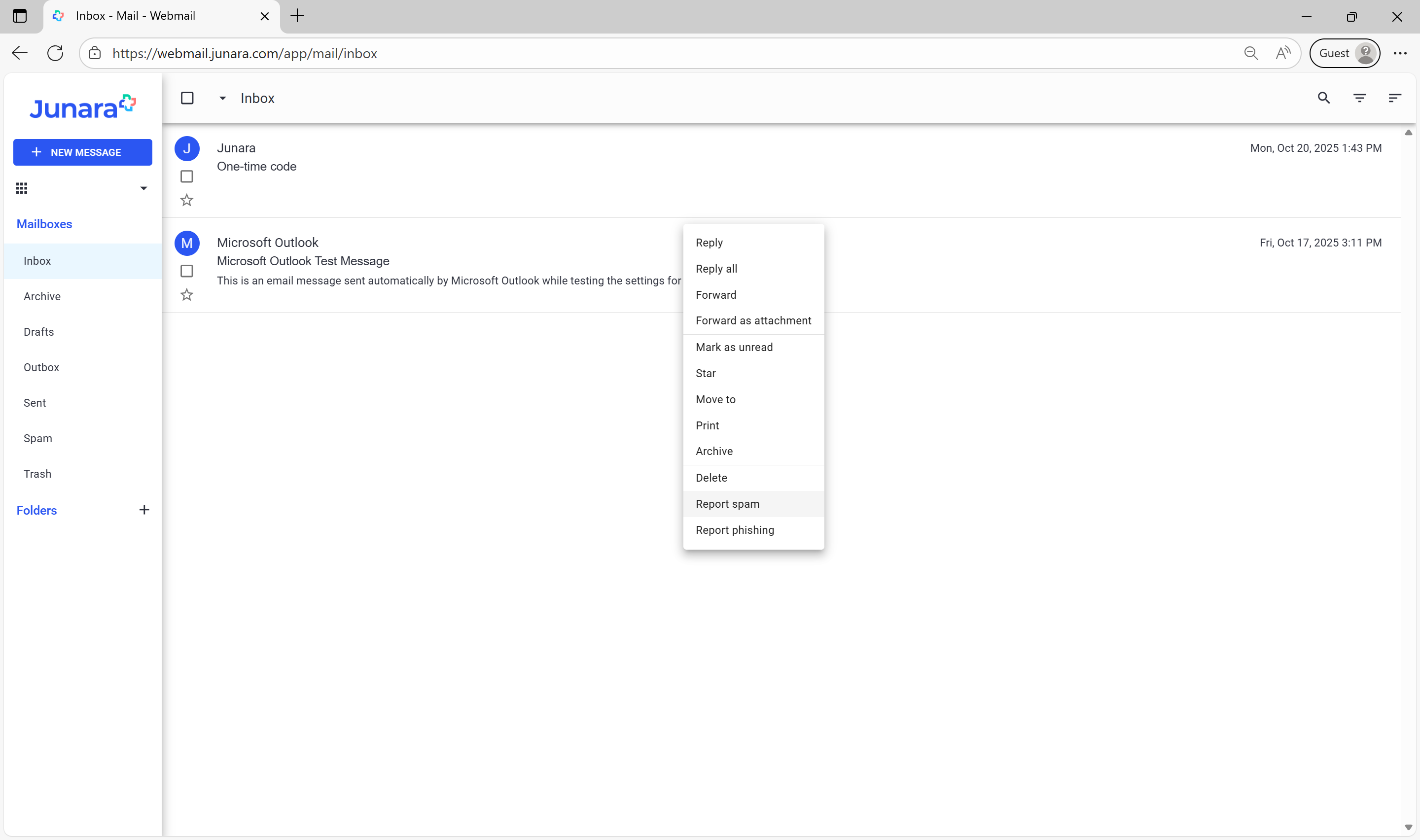Image resolution: width=1420 pixels, height=840 pixels.
Task: Check the Junara email checkbox
Action: [187, 176]
